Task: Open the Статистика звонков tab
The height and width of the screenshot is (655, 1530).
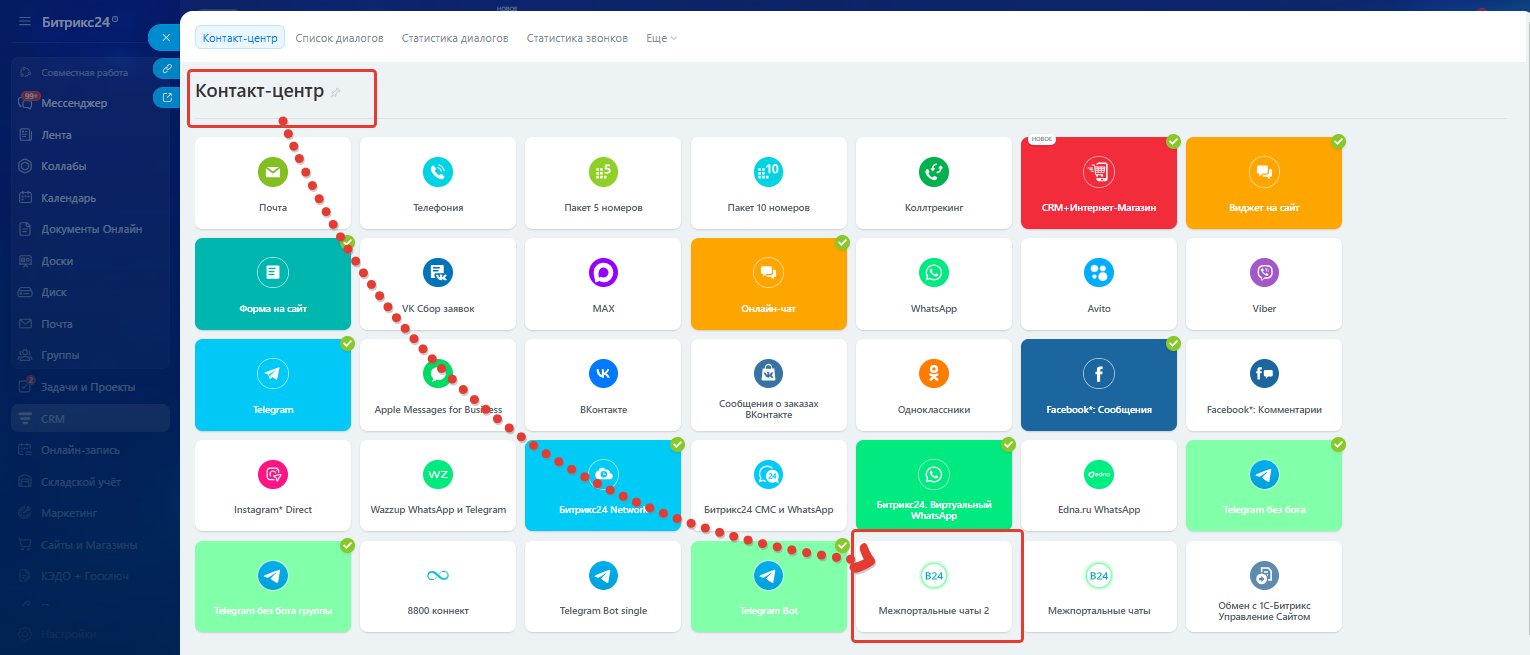Action: click(577, 38)
